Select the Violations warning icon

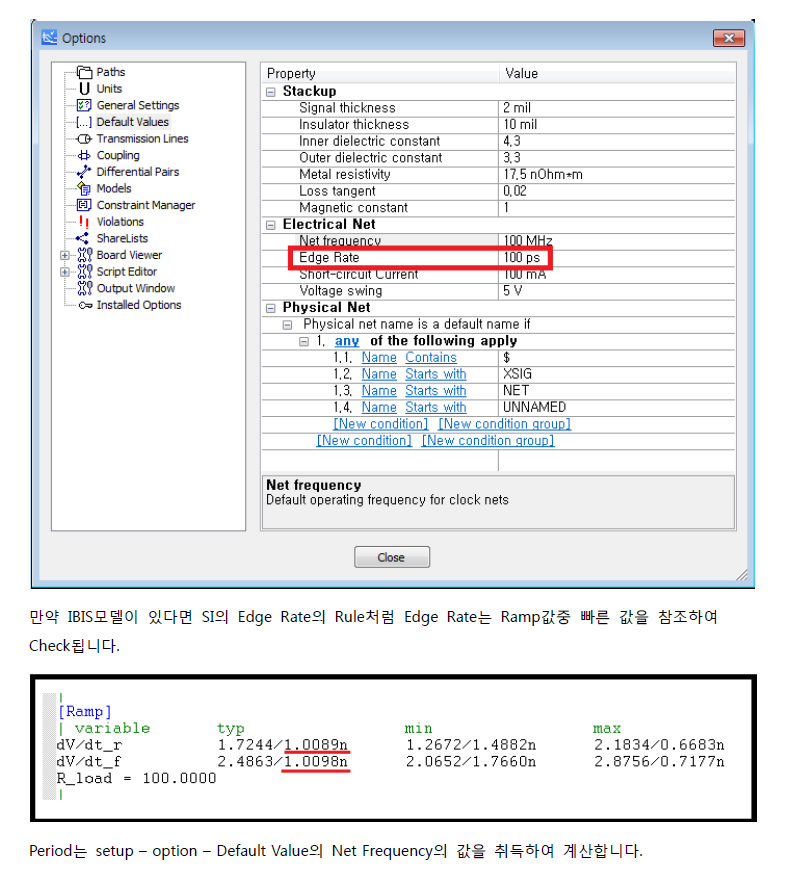84,222
